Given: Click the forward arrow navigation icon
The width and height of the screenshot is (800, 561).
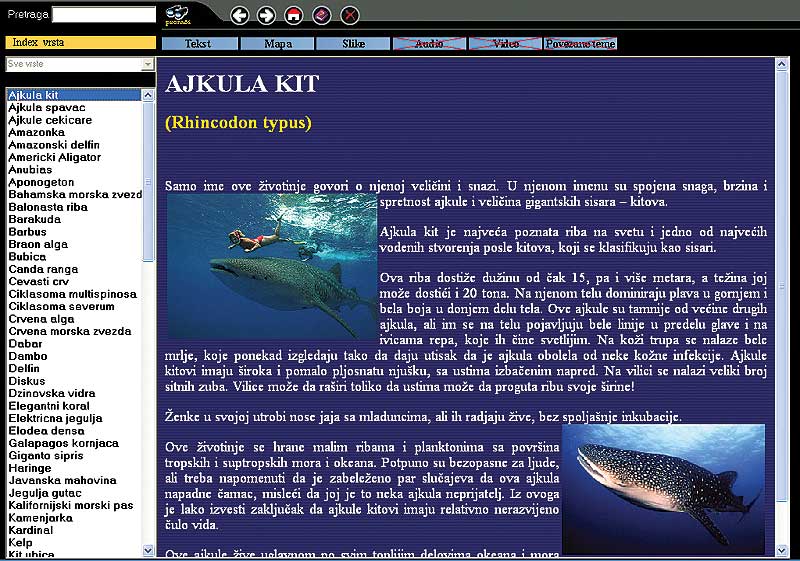Looking at the screenshot, I should (266, 16).
